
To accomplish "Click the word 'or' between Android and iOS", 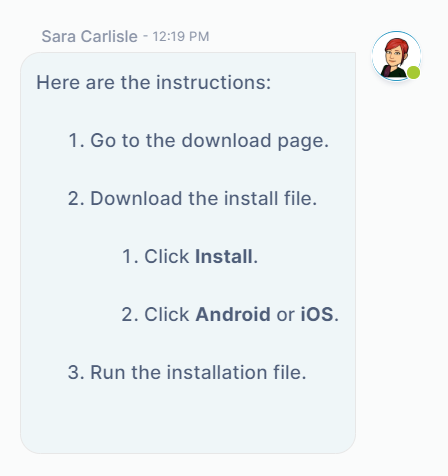I will (285, 315).
